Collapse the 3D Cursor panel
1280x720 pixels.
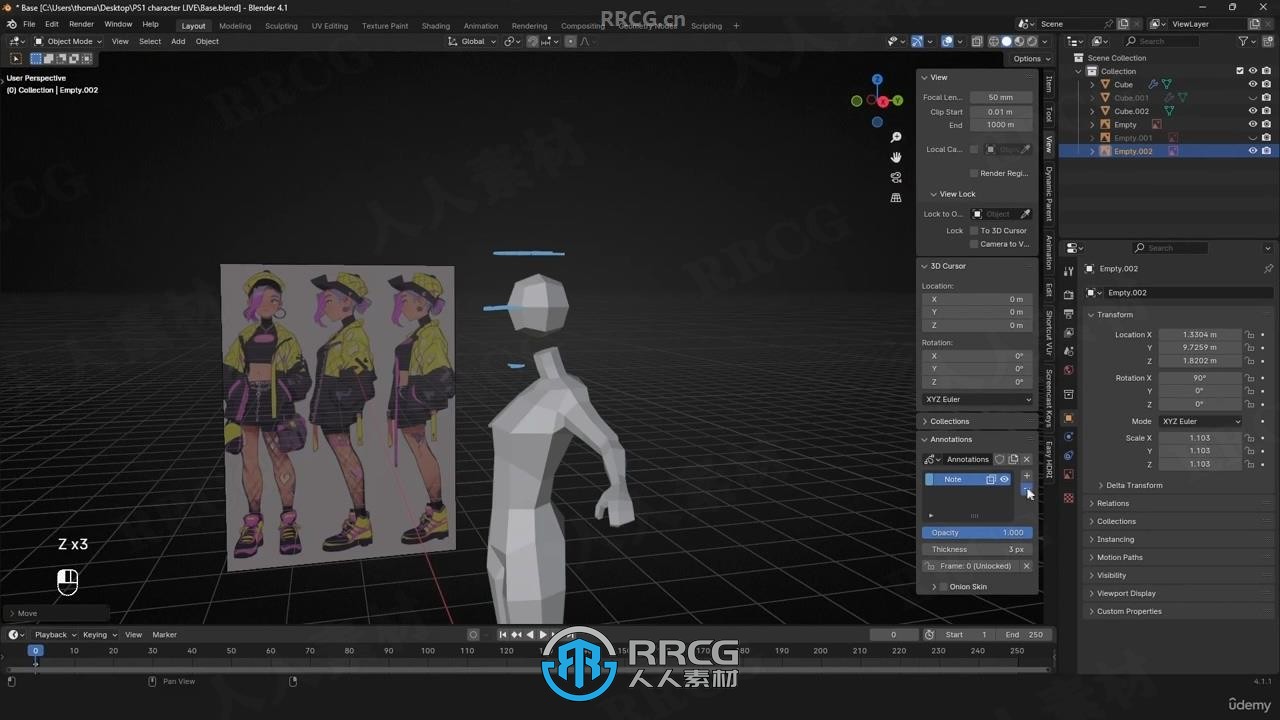tap(948, 266)
